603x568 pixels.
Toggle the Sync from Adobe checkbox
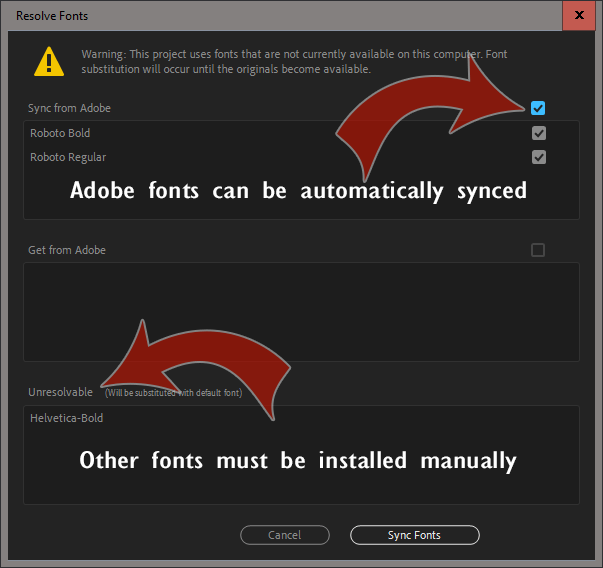click(538, 108)
